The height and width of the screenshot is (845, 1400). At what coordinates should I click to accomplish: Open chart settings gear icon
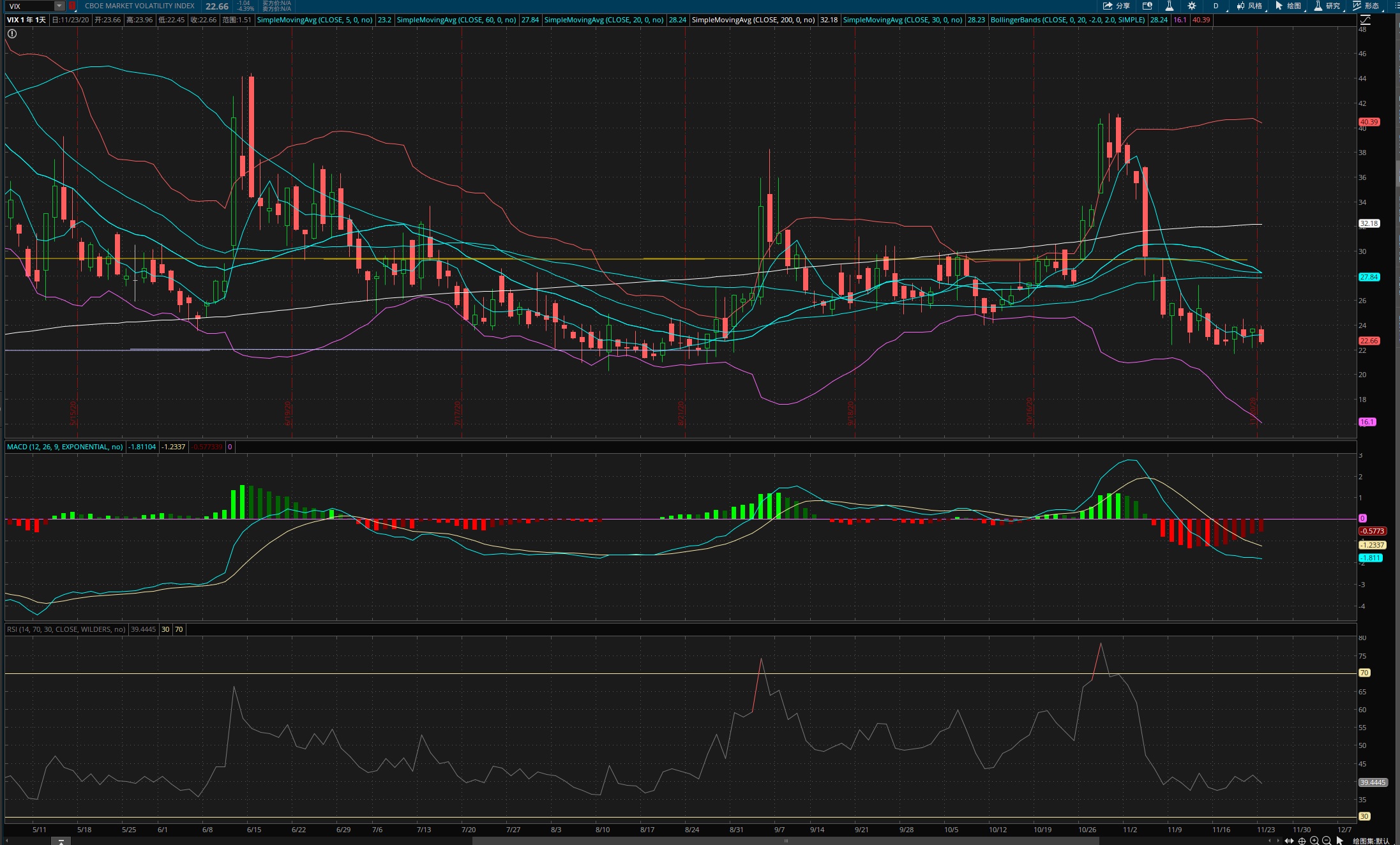(x=1191, y=6)
